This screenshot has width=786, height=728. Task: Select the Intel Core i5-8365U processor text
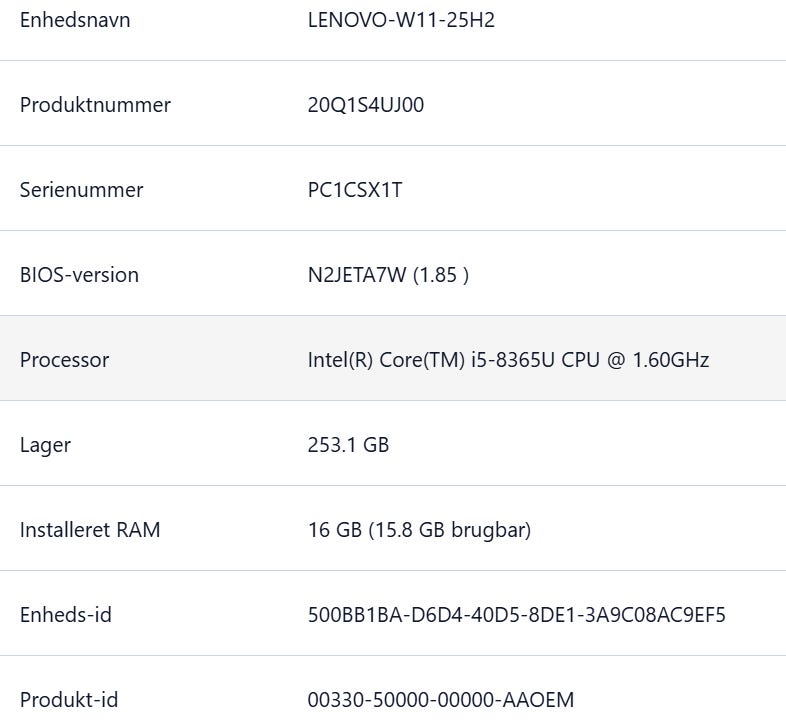508,360
